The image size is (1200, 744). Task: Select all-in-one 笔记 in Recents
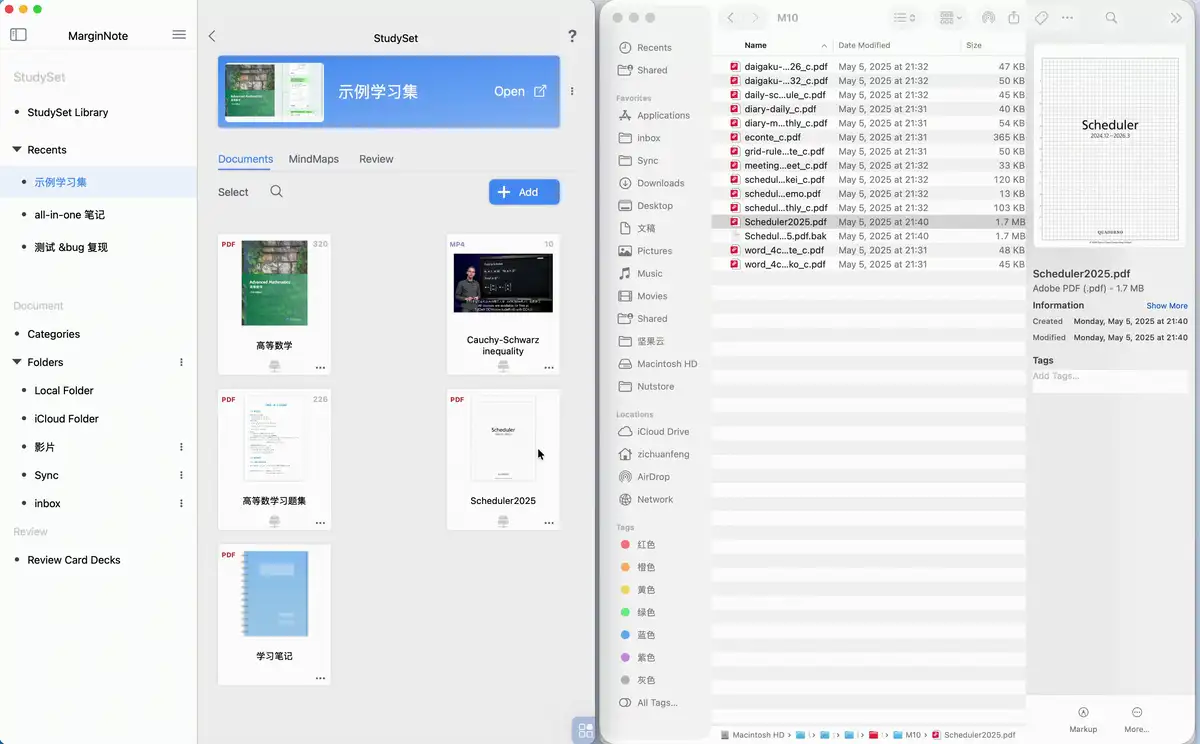[70, 215]
